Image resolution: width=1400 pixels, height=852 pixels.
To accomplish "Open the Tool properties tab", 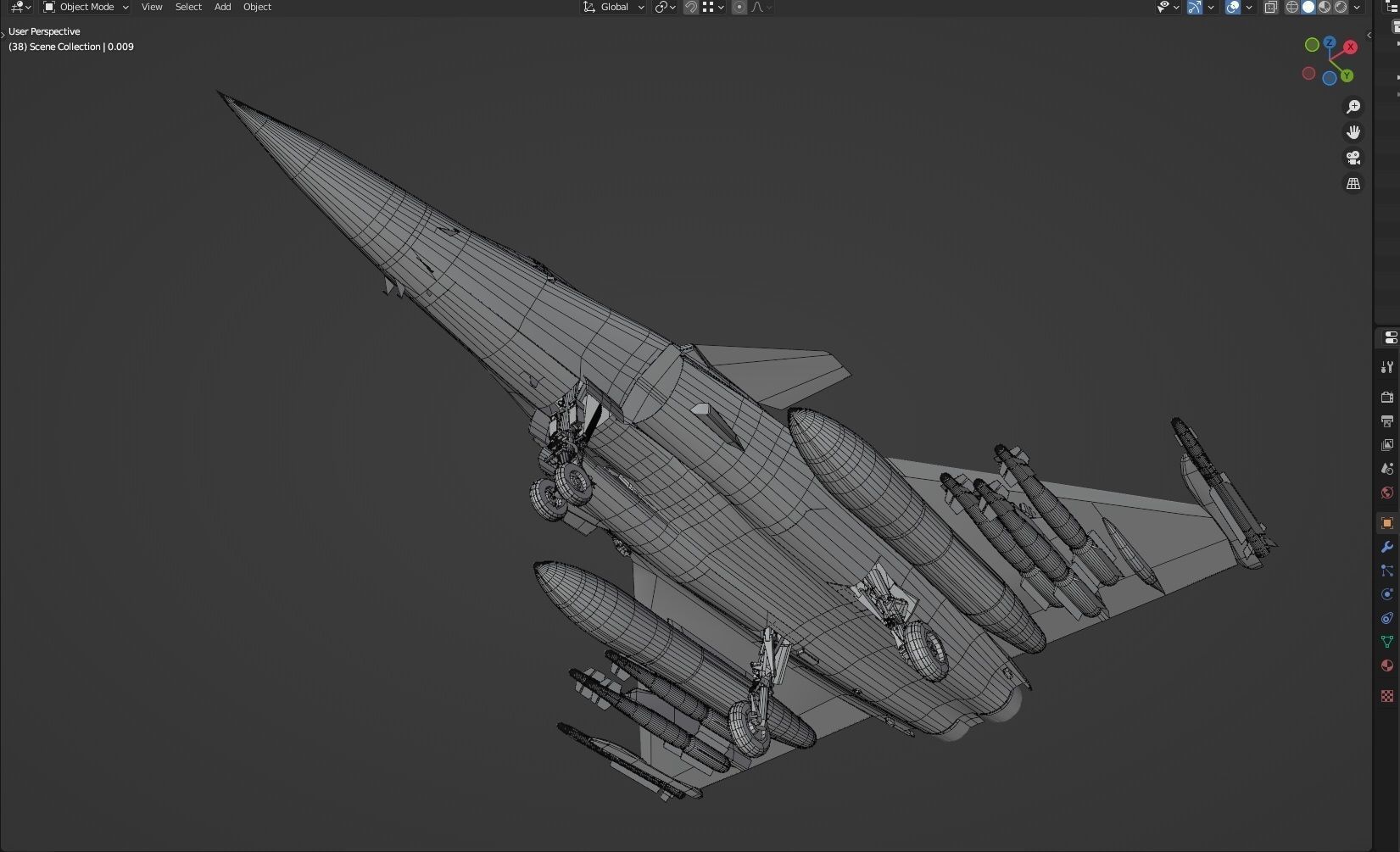I will pos(1387,367).
